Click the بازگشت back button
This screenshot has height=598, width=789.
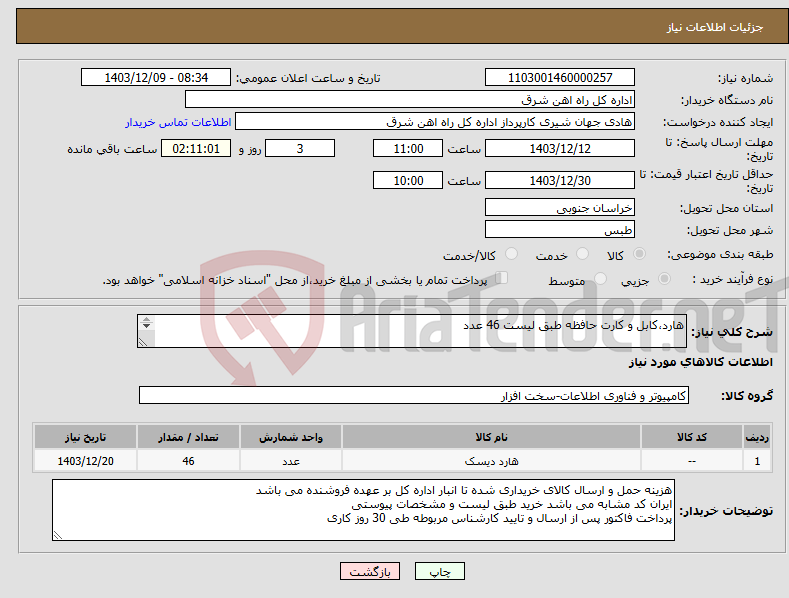370,571
